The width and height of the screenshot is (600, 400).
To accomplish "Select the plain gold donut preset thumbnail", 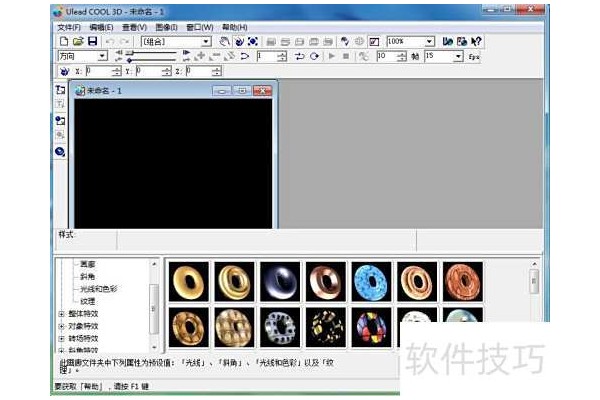I will tap(189, 282).
